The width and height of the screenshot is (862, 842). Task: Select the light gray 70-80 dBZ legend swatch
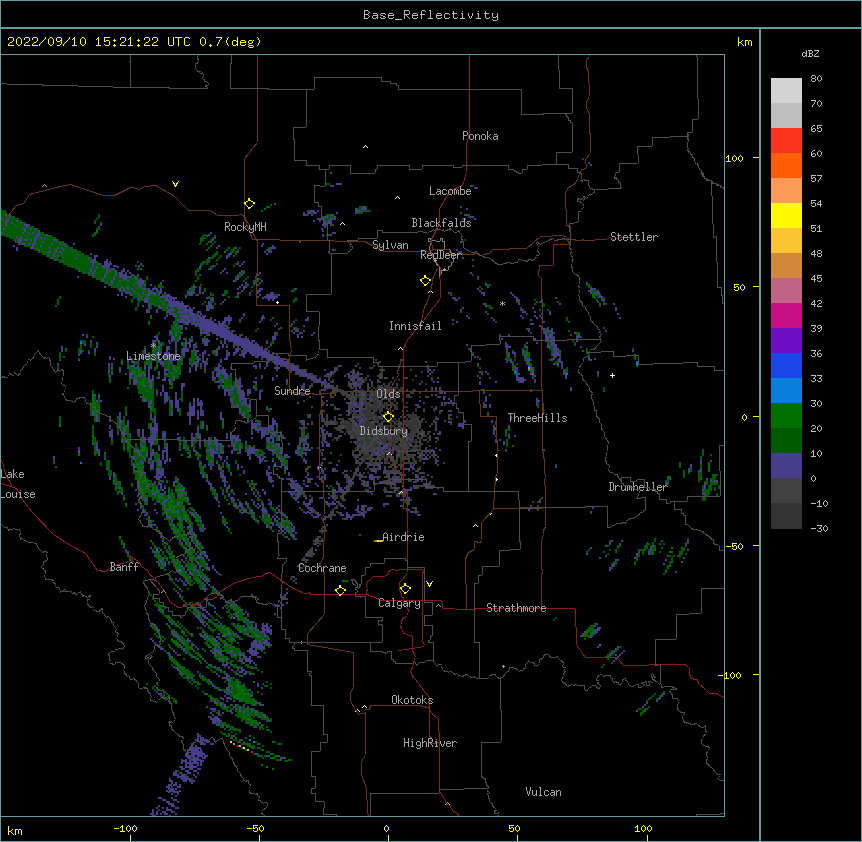point(786,91)
